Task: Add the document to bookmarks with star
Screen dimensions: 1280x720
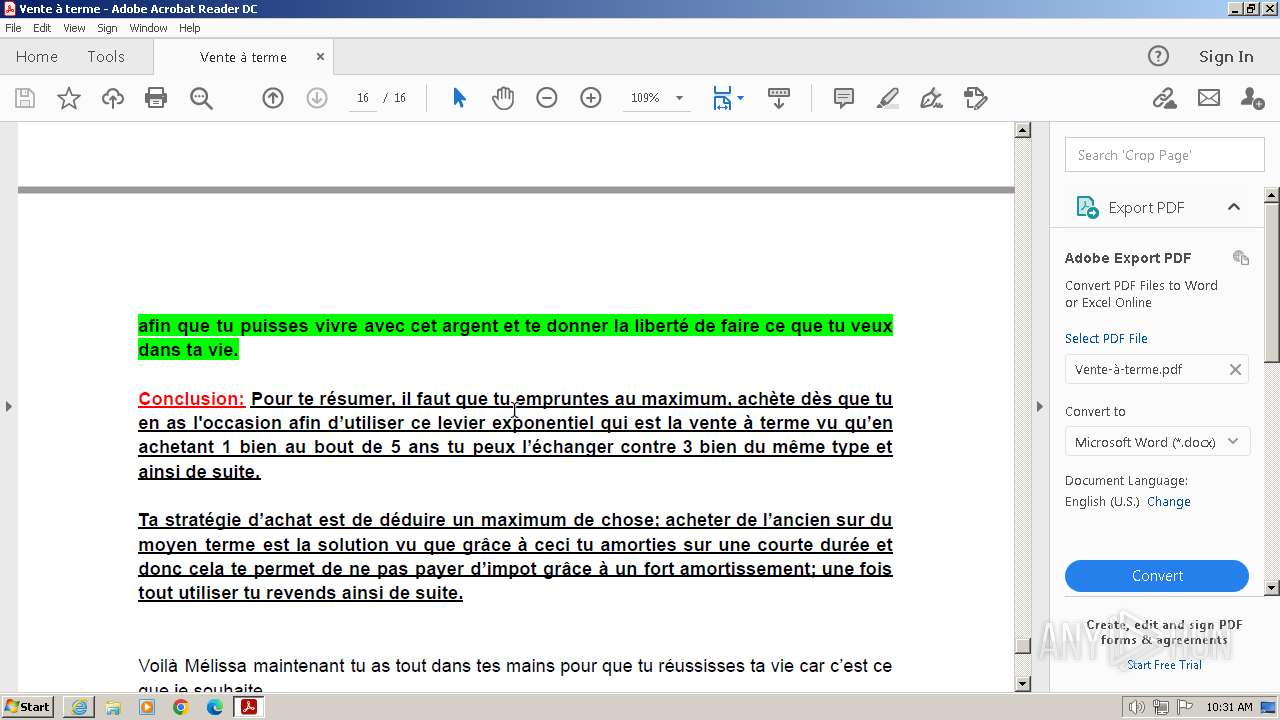Action: click(69, 98)
